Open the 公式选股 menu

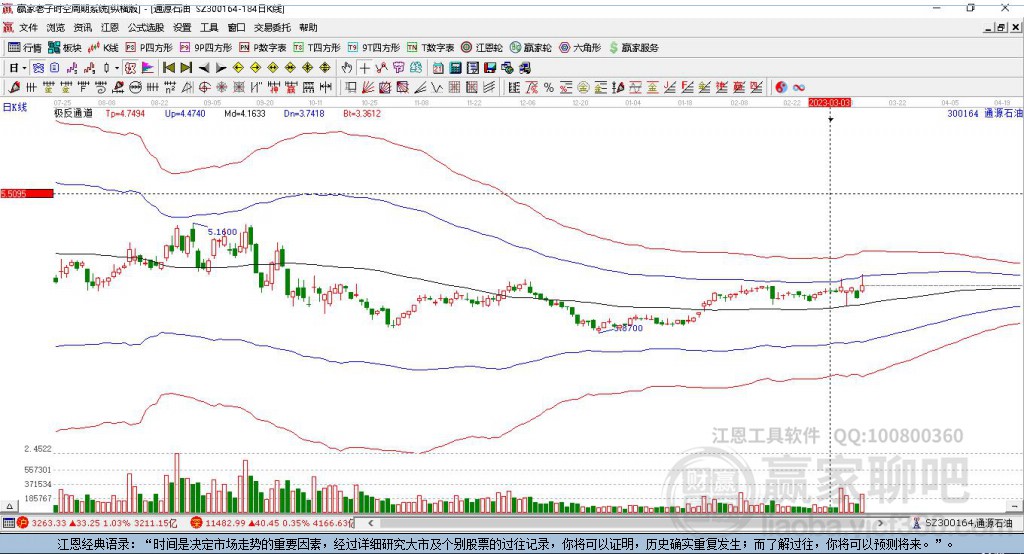(146, 27)
